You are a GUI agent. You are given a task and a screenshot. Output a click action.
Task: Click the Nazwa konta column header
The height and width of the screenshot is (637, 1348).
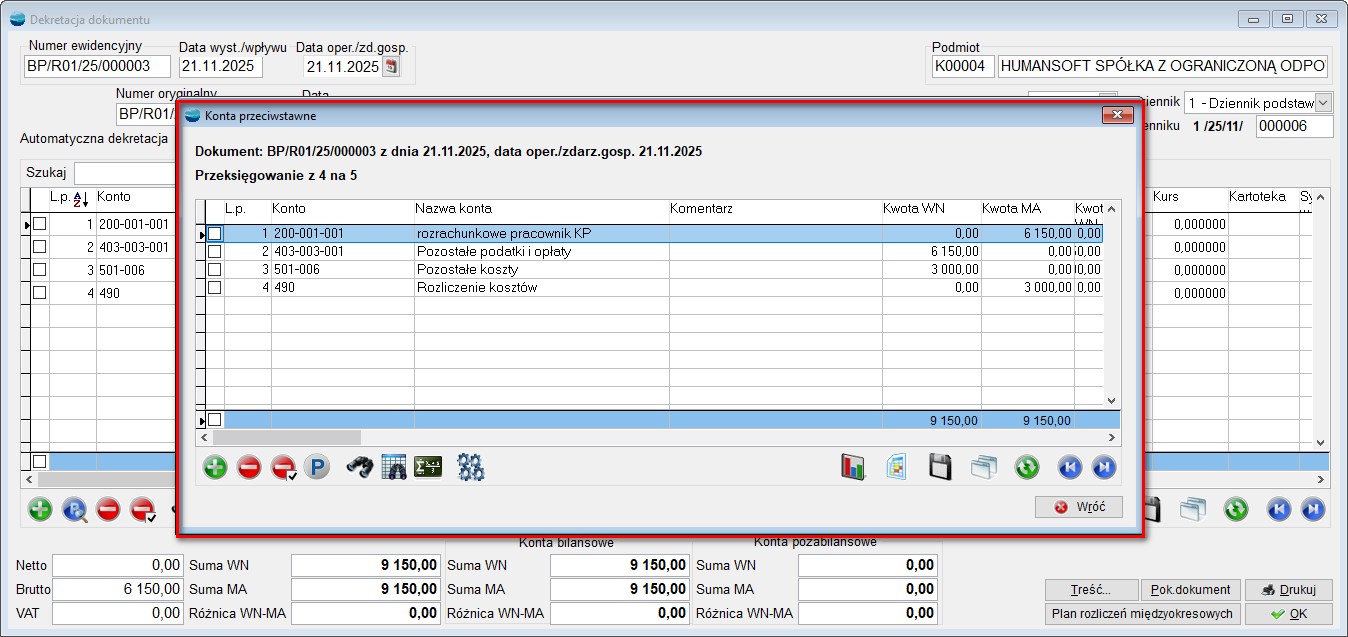(x=453, y=208)
